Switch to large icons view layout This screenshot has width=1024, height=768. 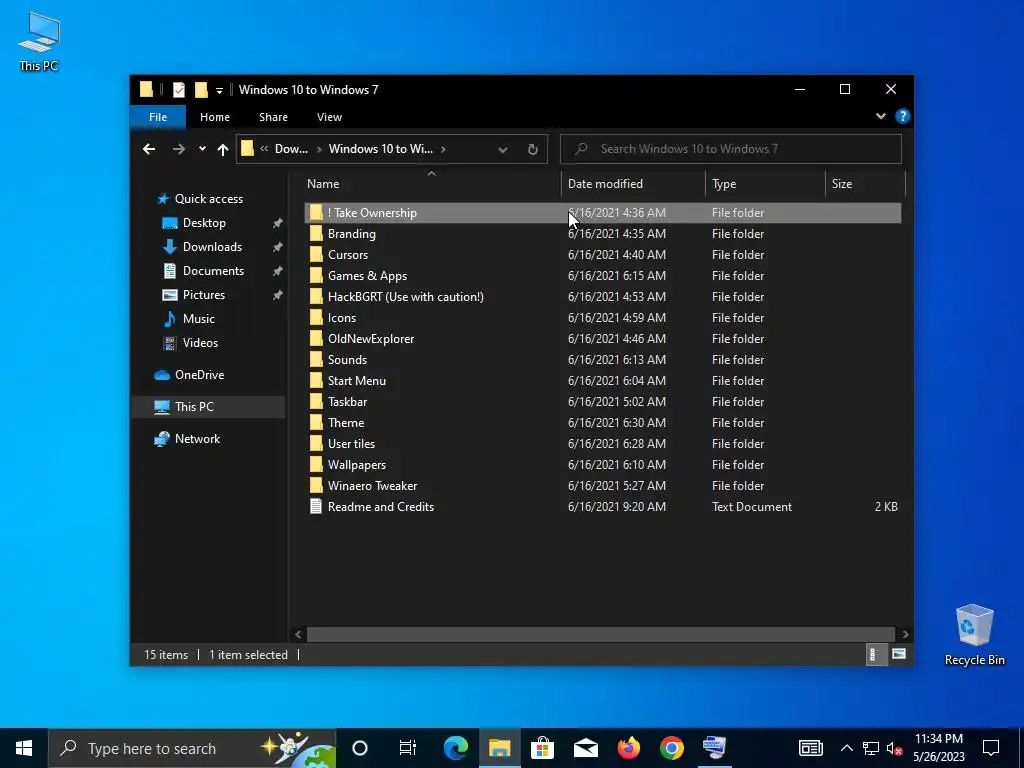point(899,654)
